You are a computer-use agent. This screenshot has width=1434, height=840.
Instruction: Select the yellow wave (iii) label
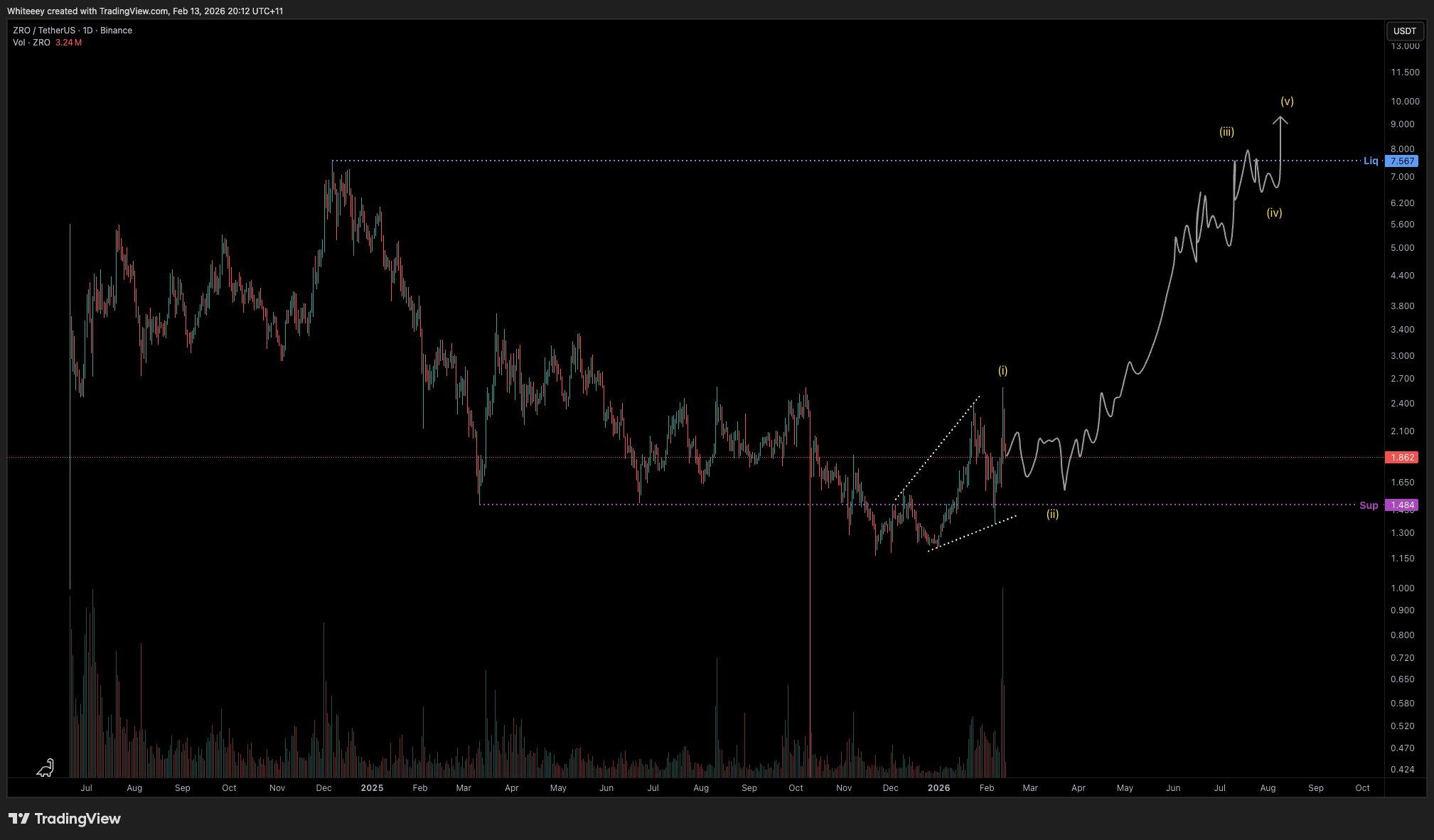pyautogui.click(x=1226, y=131)
